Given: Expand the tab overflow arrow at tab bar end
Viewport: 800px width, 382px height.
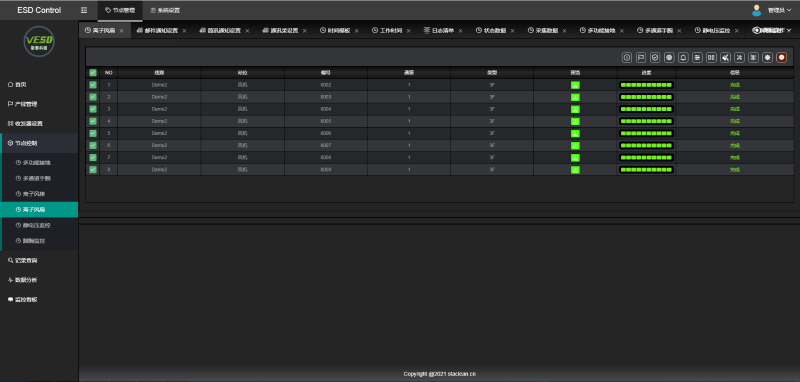Looking at the screenshot, I should tap(789, 31).
